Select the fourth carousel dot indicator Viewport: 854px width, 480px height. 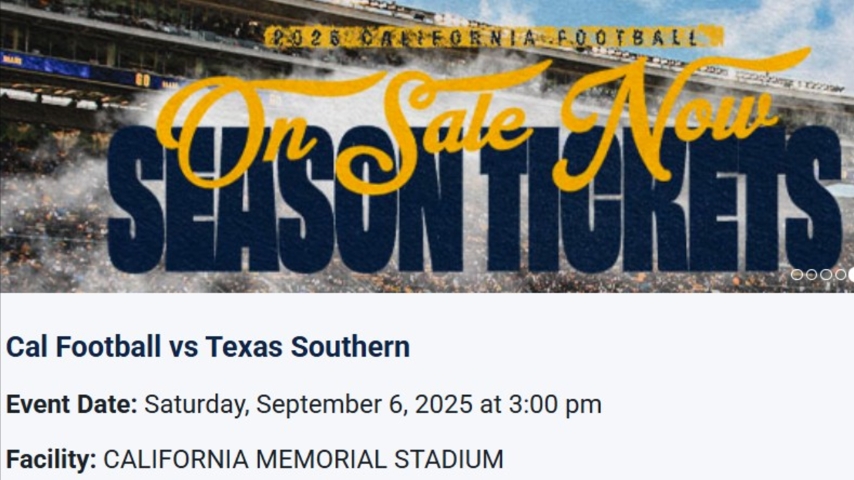pyautogui.click(x=840, y=275)
